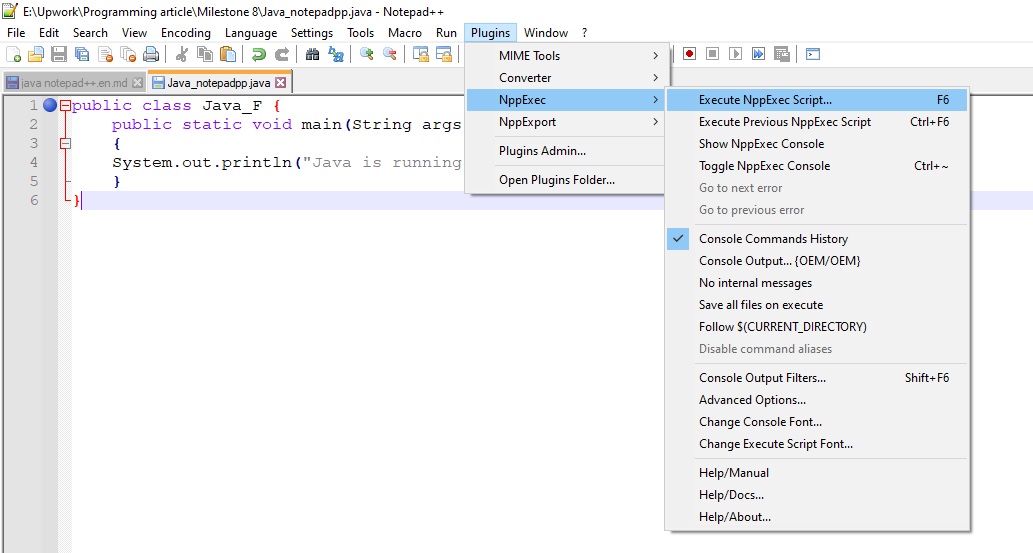The width and height of the screenshot is (1033, 553).
Task: Click the Run macro multiple times icon
Action: point(758,54)
